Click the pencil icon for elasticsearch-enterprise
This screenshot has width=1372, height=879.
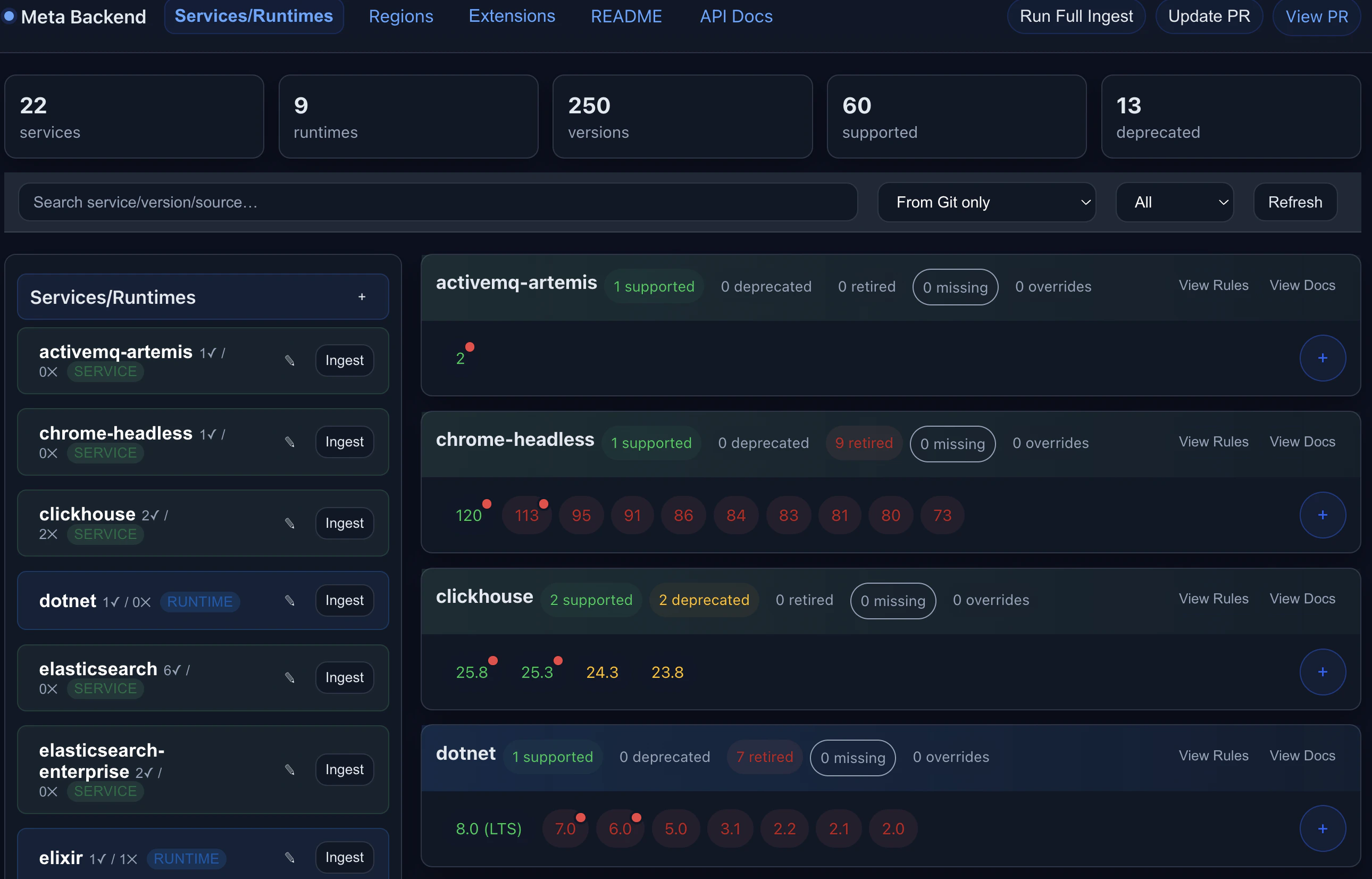(290, 770)
